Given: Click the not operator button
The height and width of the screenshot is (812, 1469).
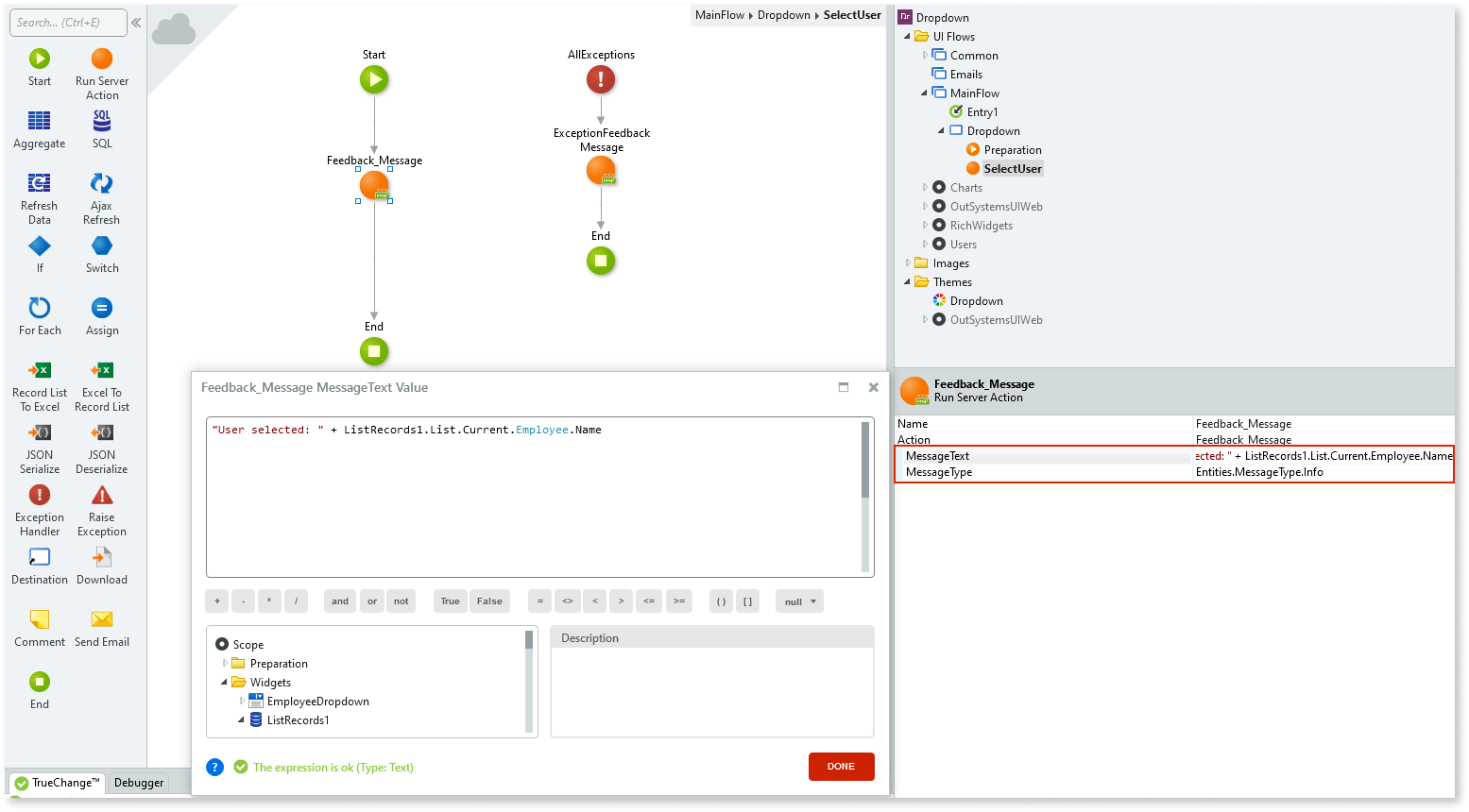Looking at the screenshot, I should [x=401, y=601].
